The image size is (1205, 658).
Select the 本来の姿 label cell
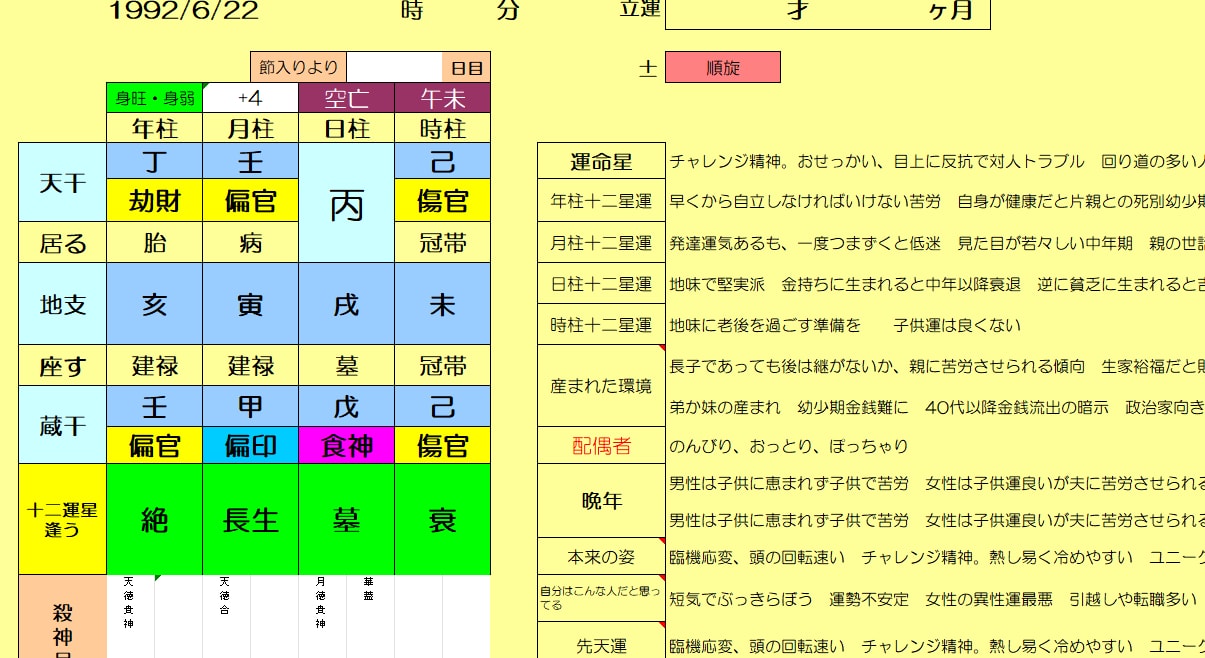pos(601,557)
